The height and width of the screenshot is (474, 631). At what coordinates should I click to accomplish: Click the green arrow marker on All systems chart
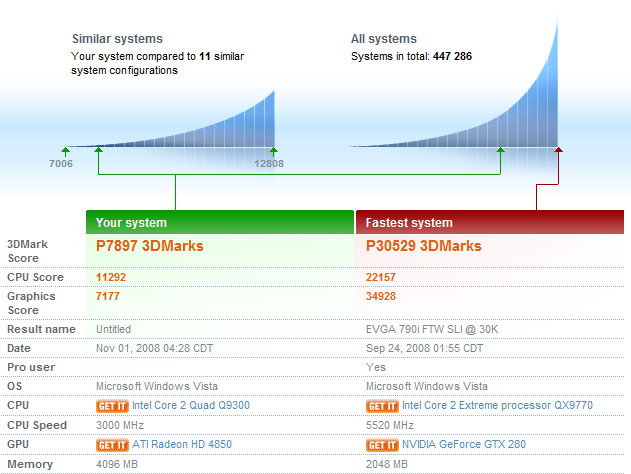coord(500,150)
